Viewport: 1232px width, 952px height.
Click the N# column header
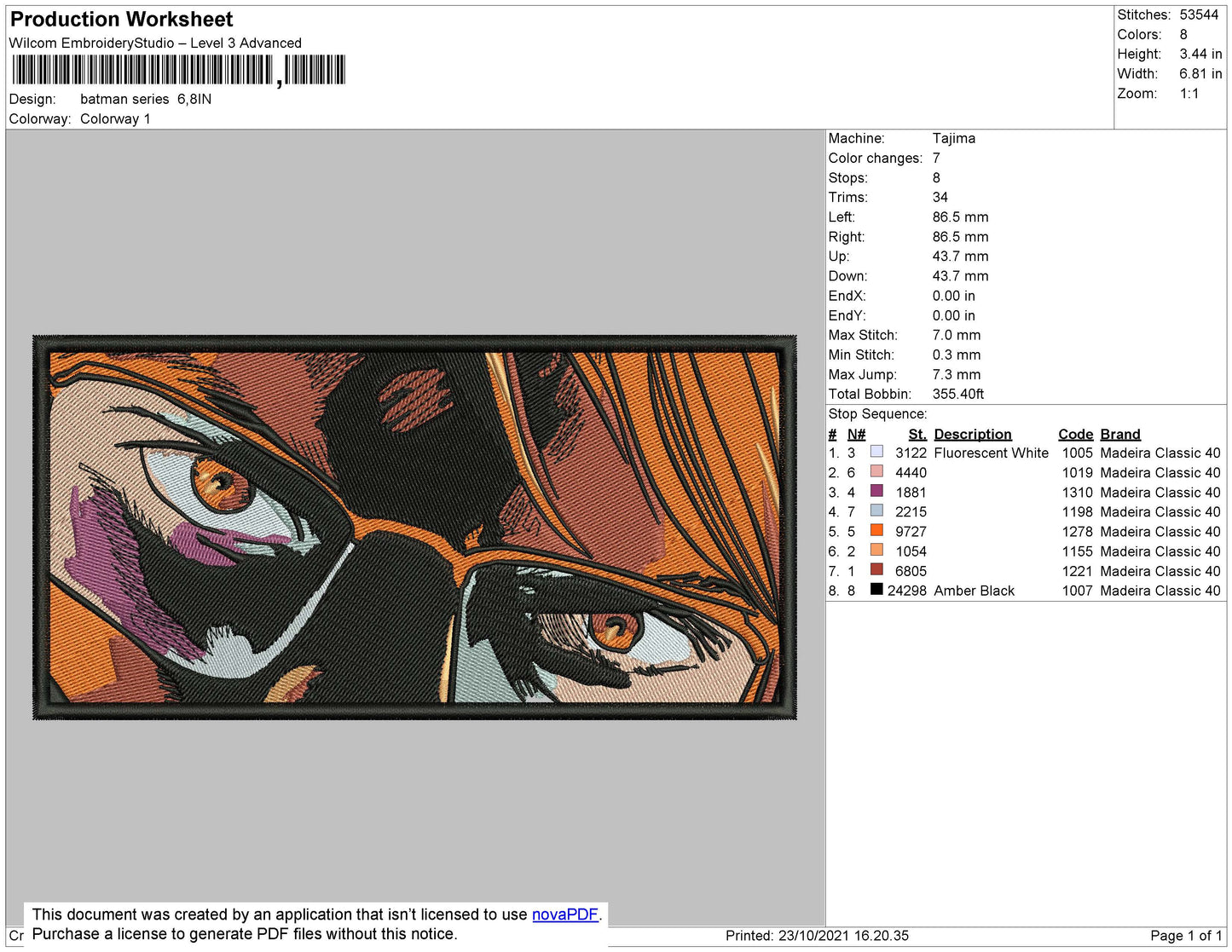click(856, 434)
